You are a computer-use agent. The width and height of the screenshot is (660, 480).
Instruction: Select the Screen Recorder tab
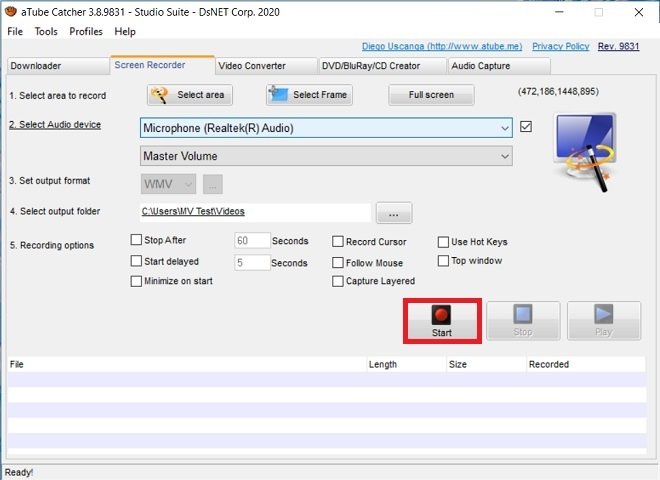[162, 65]
